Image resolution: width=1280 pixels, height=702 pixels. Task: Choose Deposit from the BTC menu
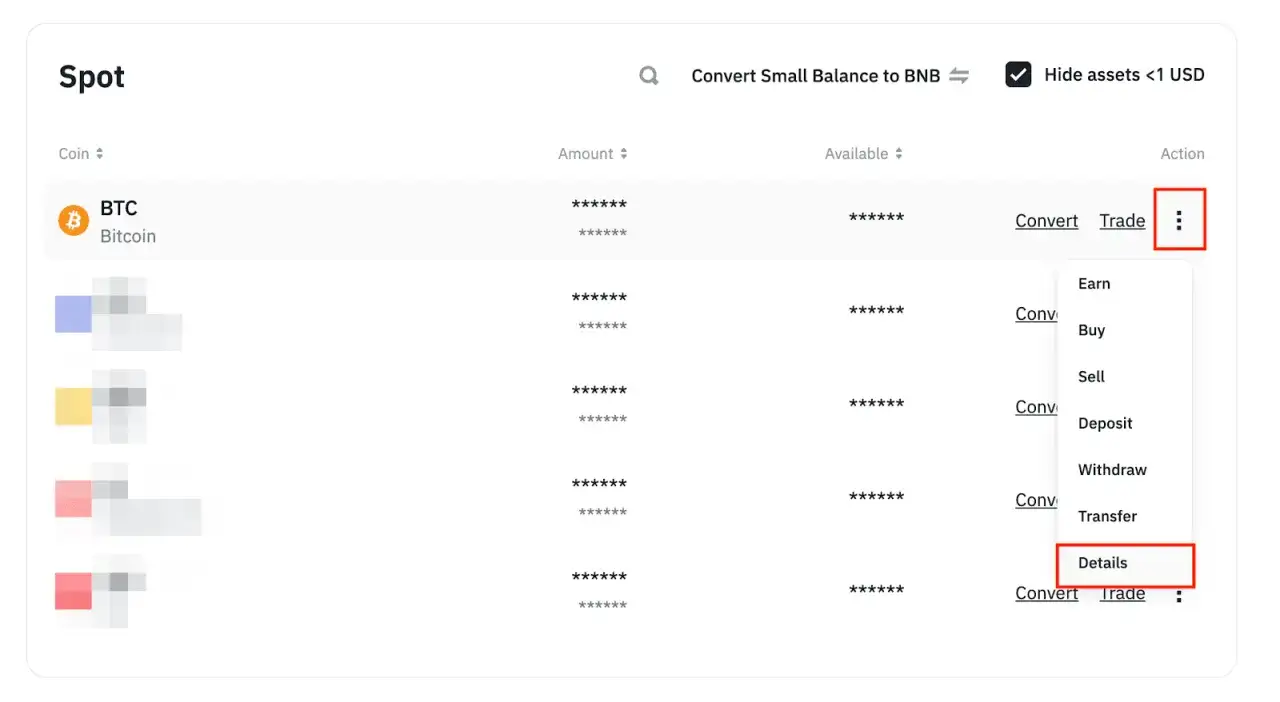[1105, 423]
